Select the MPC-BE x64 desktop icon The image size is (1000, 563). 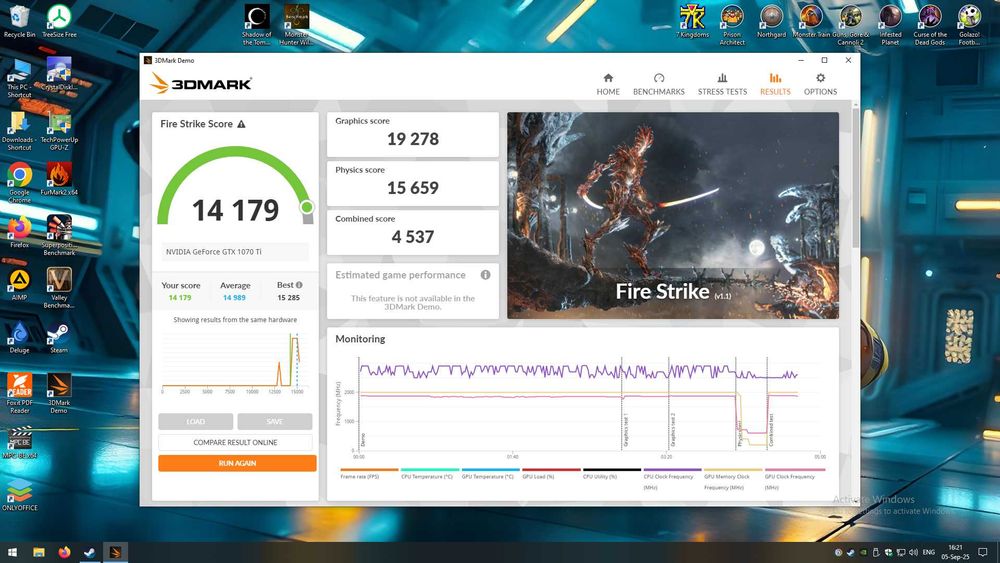pos(20,442)
